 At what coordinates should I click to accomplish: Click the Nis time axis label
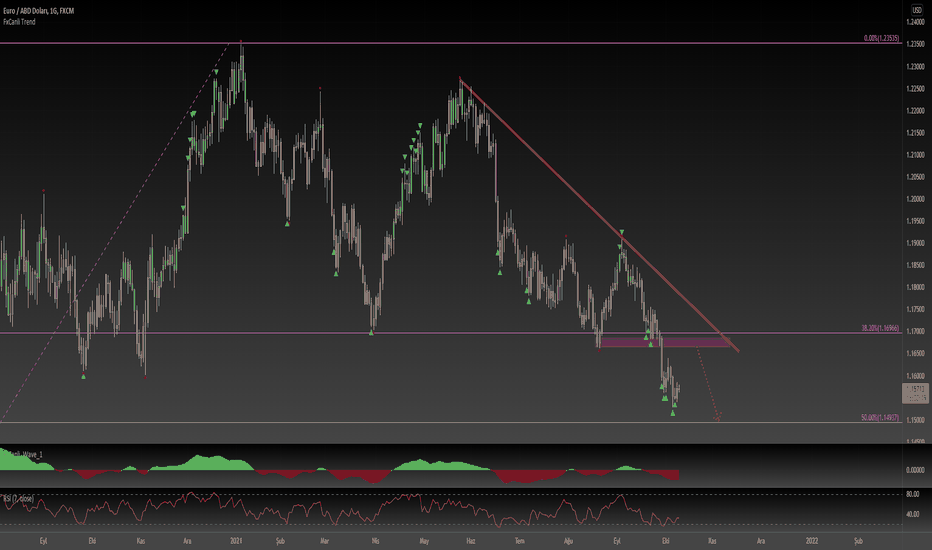(x=375, y=541)
